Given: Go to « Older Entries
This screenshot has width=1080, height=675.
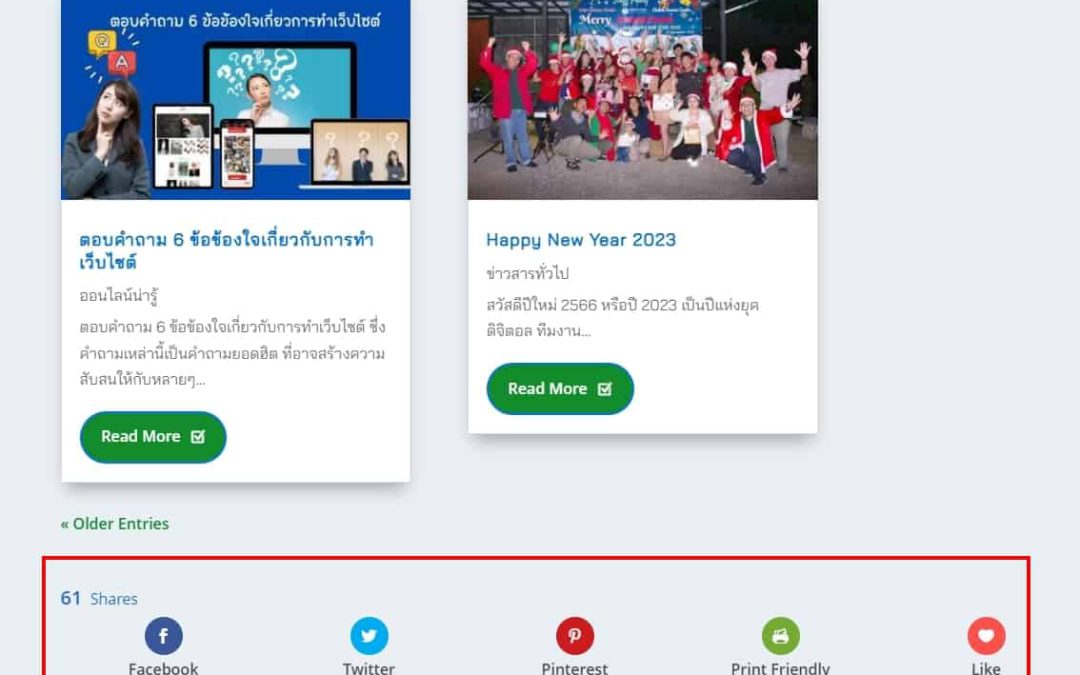Looking at the screenshot, I should tap(114, 524).
